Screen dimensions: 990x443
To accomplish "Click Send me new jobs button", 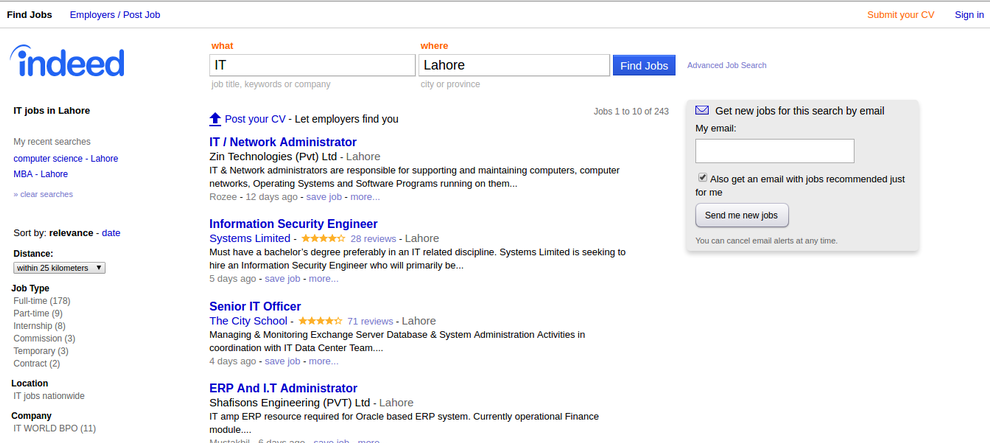I will click(x=741, y=215).
